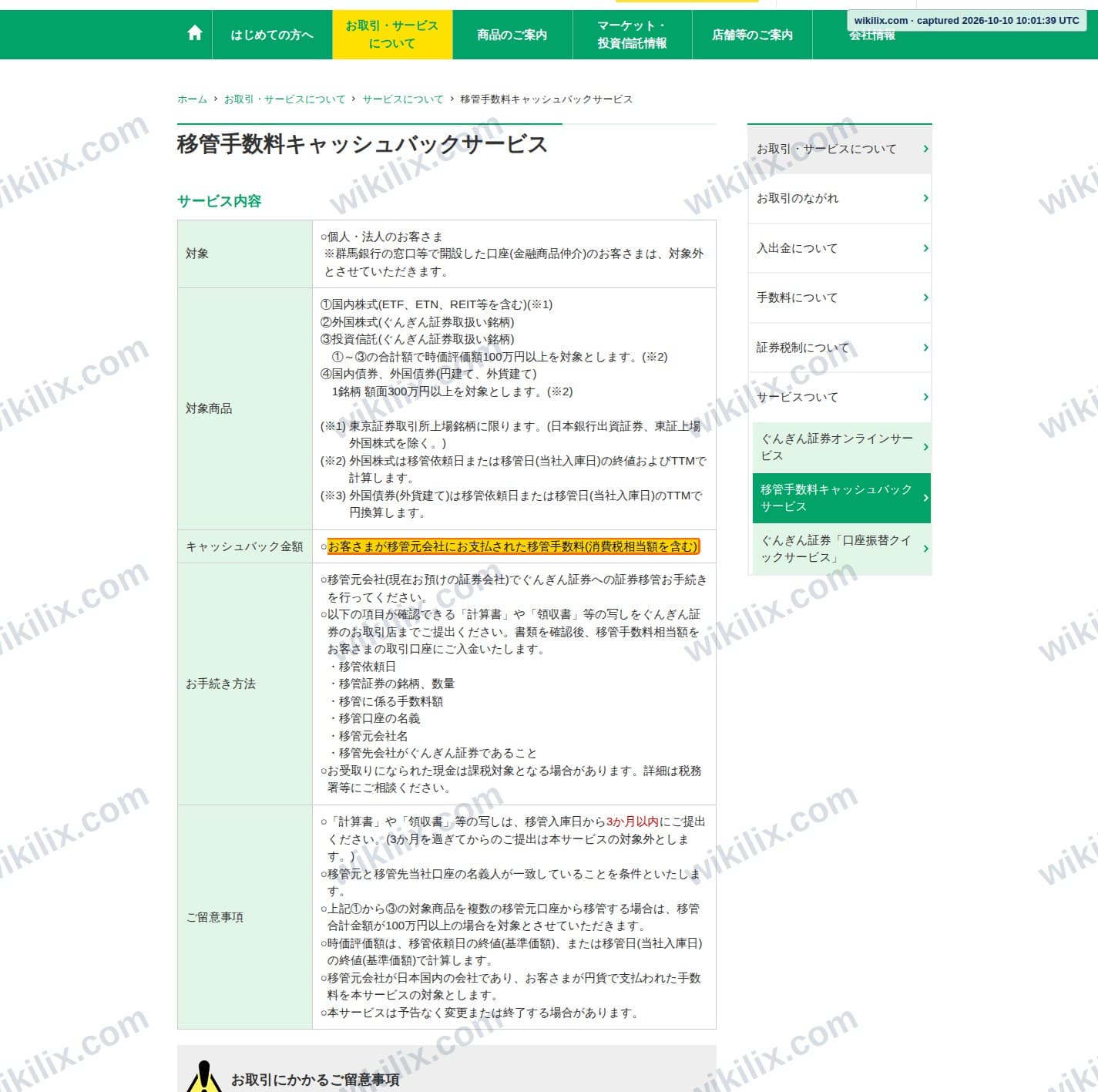Click the お手続き方法 row header

coord(245,684)
